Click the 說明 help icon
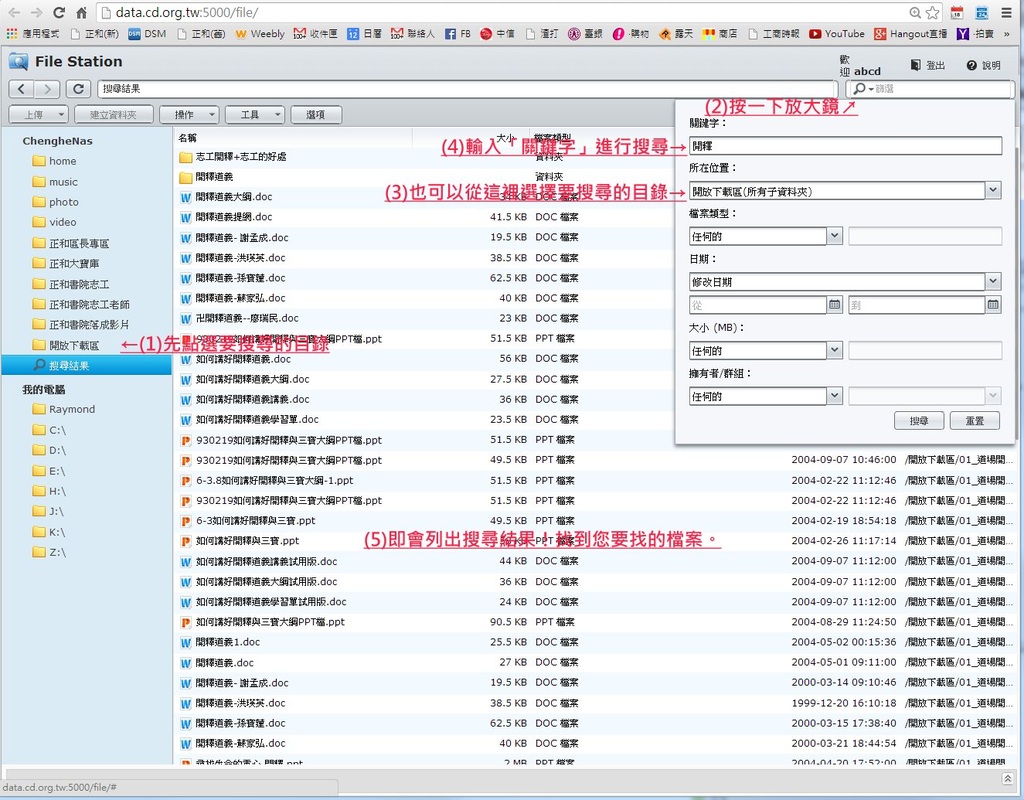The image size is (1024, 800). click(x=971, y=66)
